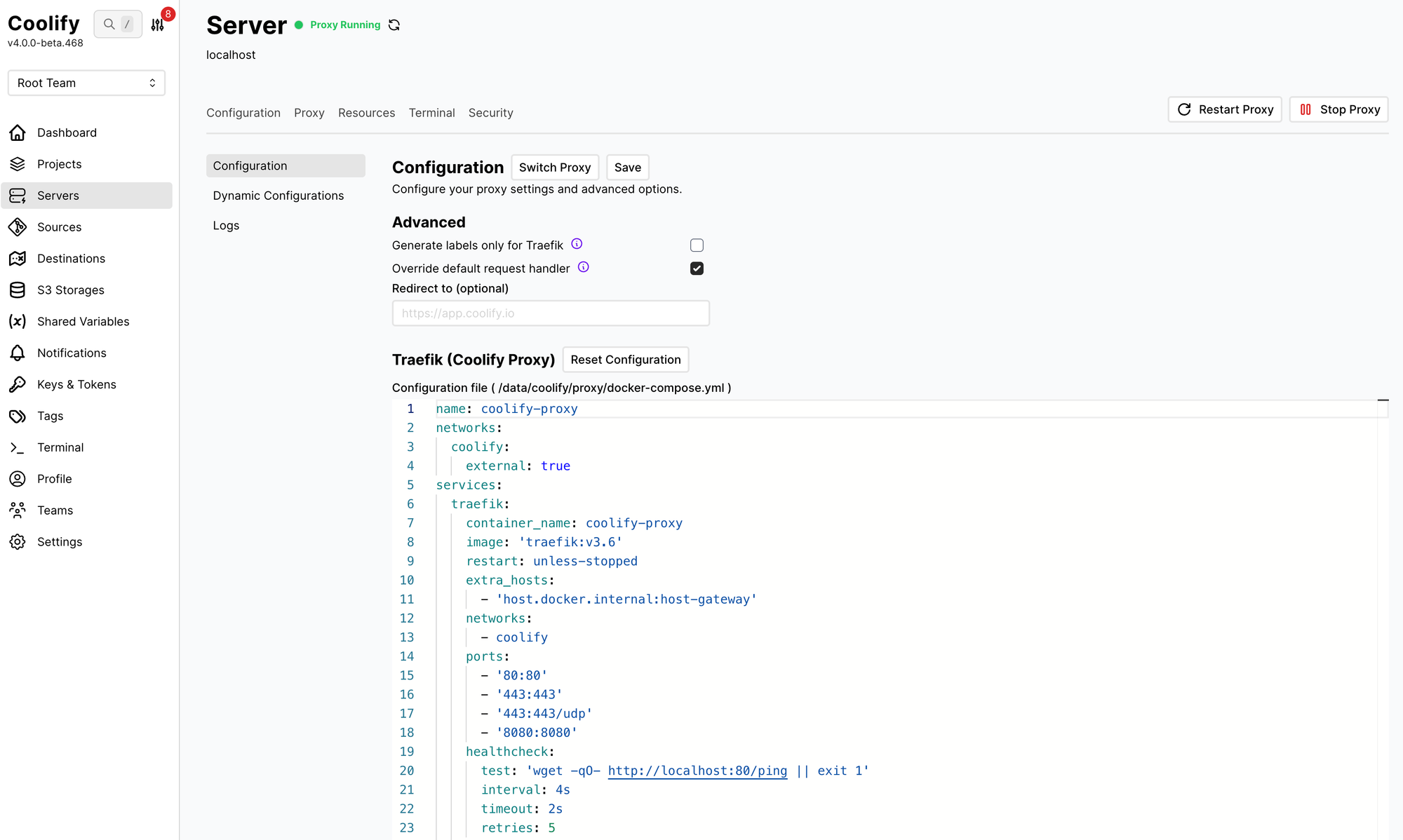
Task: Open the Destinations map icon
Action: click(18, 259)
